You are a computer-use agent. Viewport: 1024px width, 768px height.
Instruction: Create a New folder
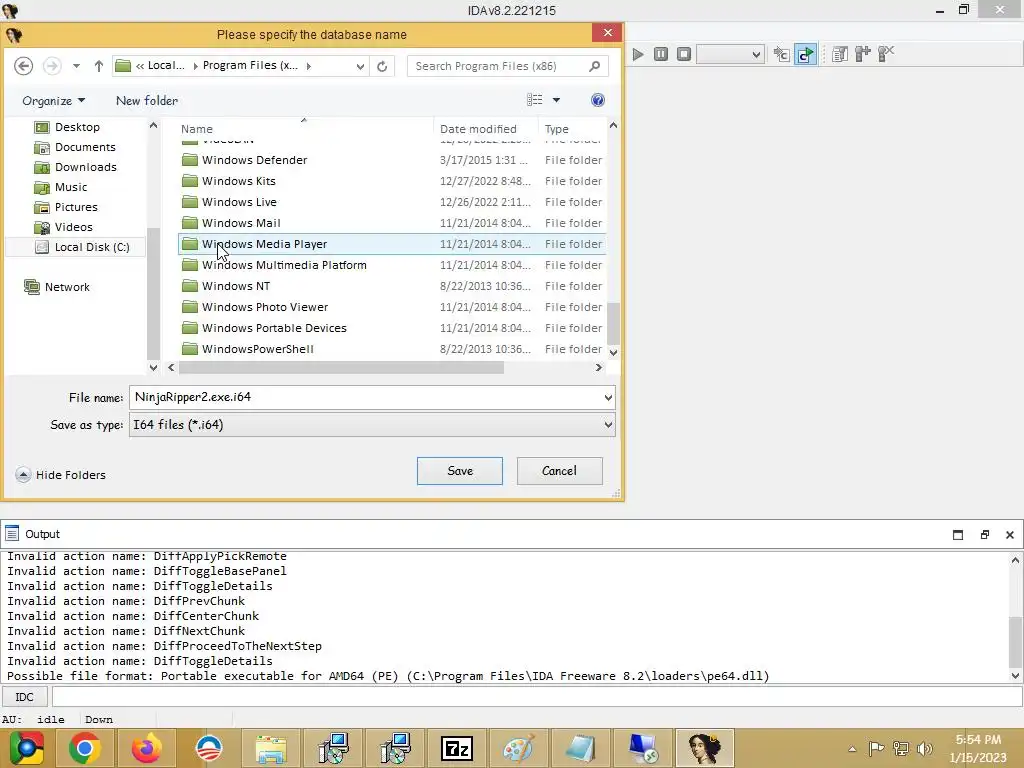tap(147, 101)
